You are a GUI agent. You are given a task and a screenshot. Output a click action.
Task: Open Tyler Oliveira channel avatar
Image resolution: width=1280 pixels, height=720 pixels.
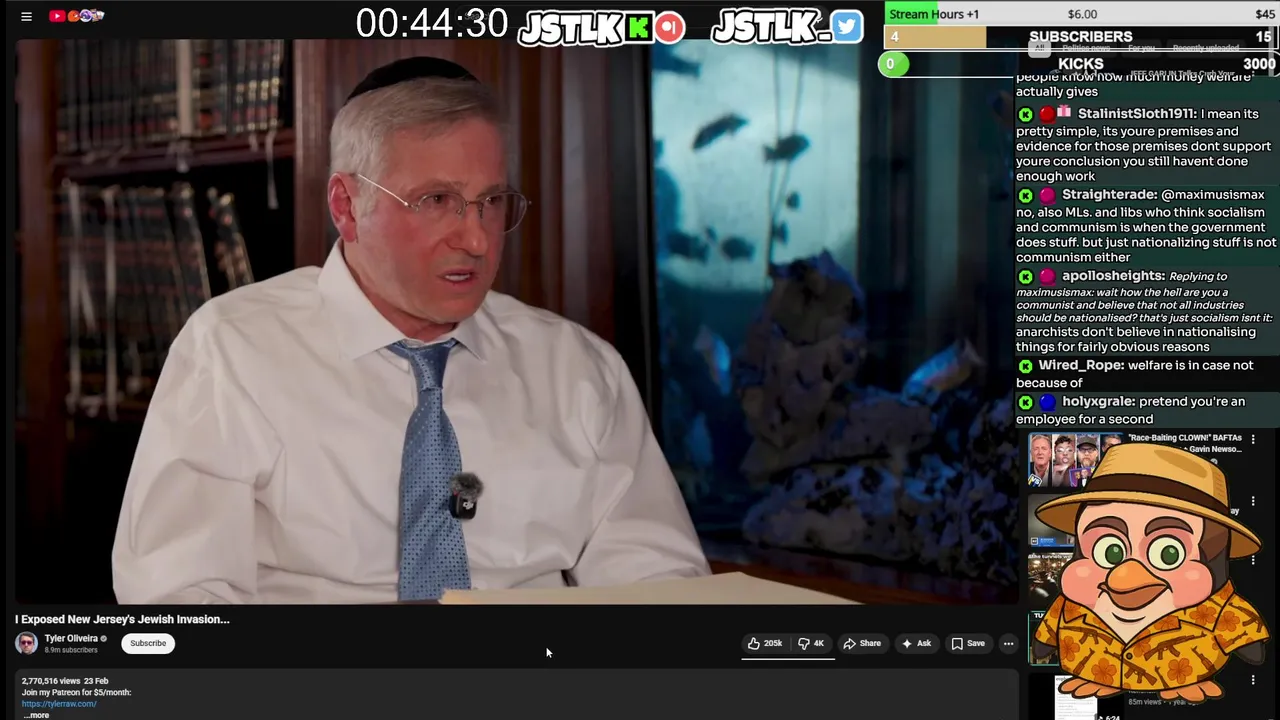click(27, 643)
